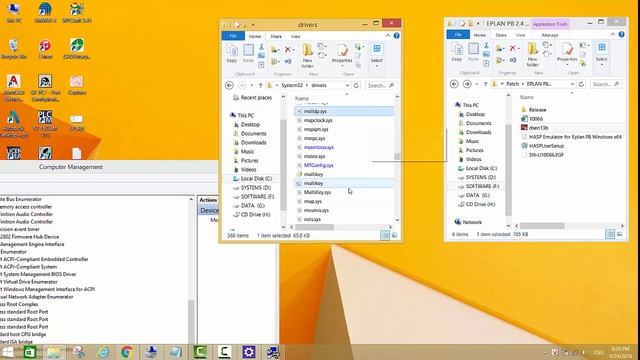Screen dimensions: 640x360
Task: Click the Cut scissors icon in EPLAN window
Action: (486, 46)
